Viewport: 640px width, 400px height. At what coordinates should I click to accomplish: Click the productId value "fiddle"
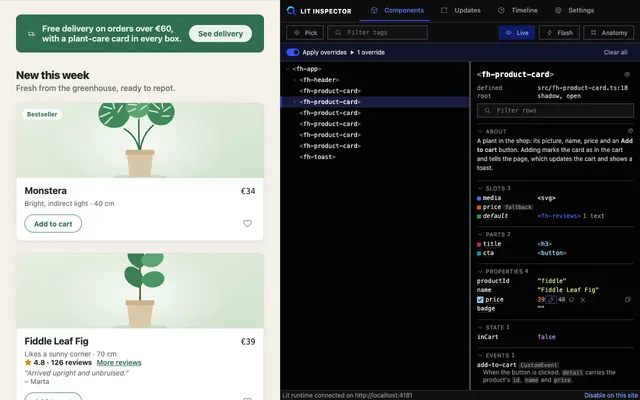pos(551,281)
